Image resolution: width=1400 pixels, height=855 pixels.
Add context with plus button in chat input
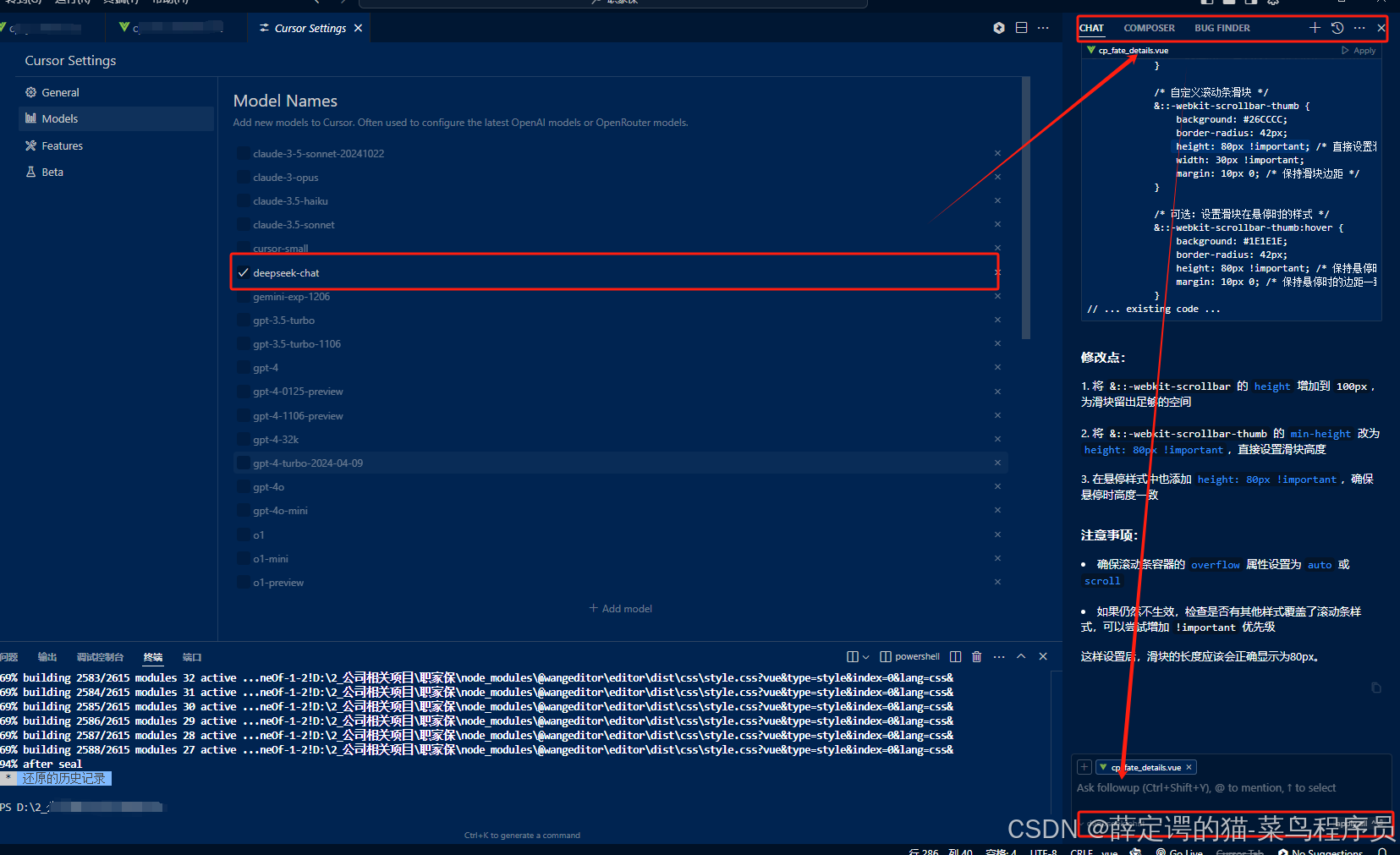1084,767
